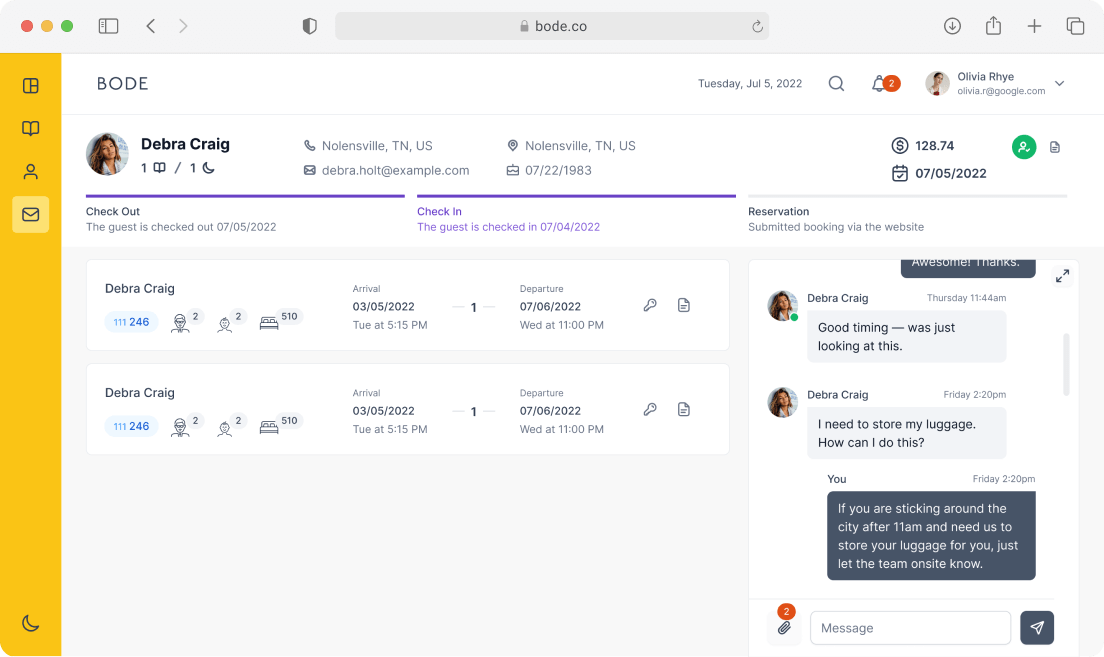1104x657 pixels.
Task: Click the key icon in first booking card
Action: click(650, 305)
